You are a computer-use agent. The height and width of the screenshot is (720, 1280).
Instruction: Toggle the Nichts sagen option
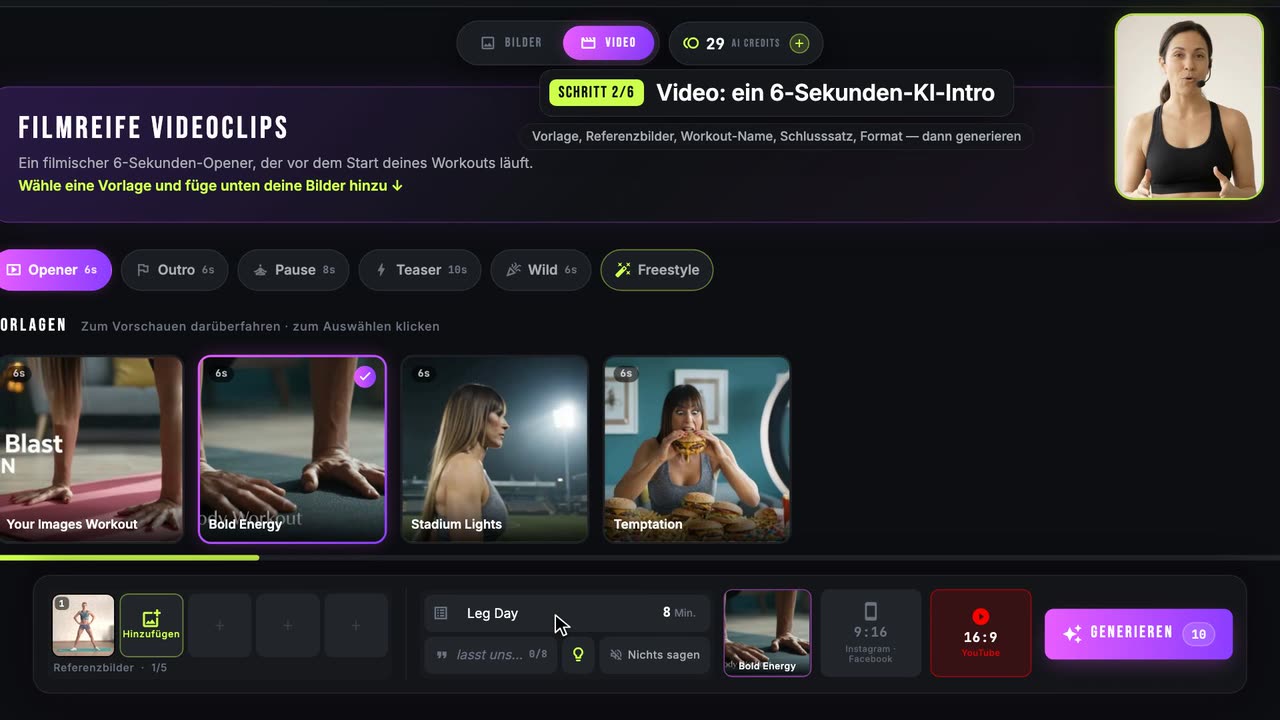[x=655, y=655]
